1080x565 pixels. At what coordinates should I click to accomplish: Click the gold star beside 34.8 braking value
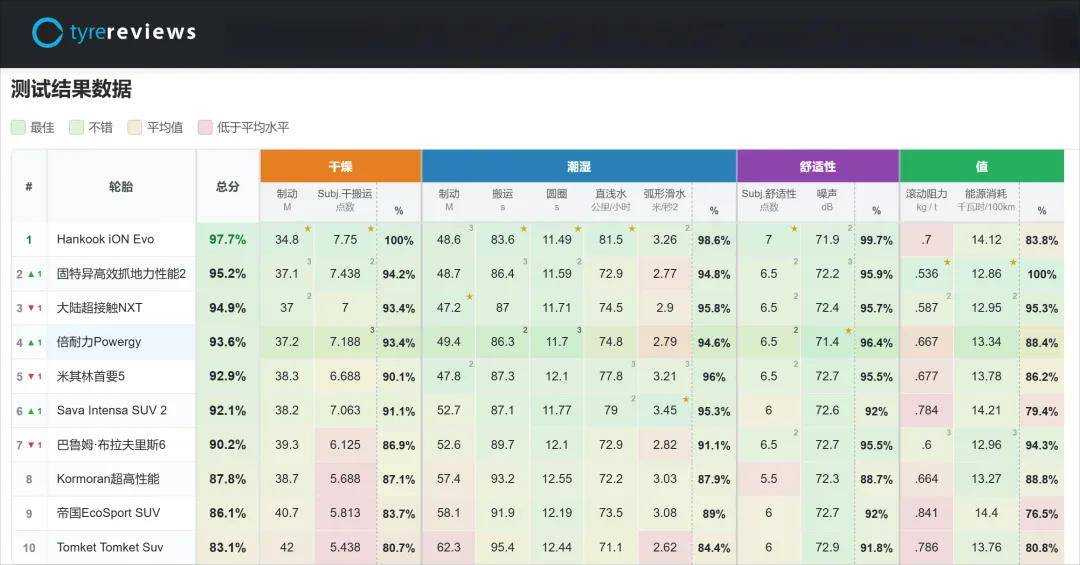308,228
